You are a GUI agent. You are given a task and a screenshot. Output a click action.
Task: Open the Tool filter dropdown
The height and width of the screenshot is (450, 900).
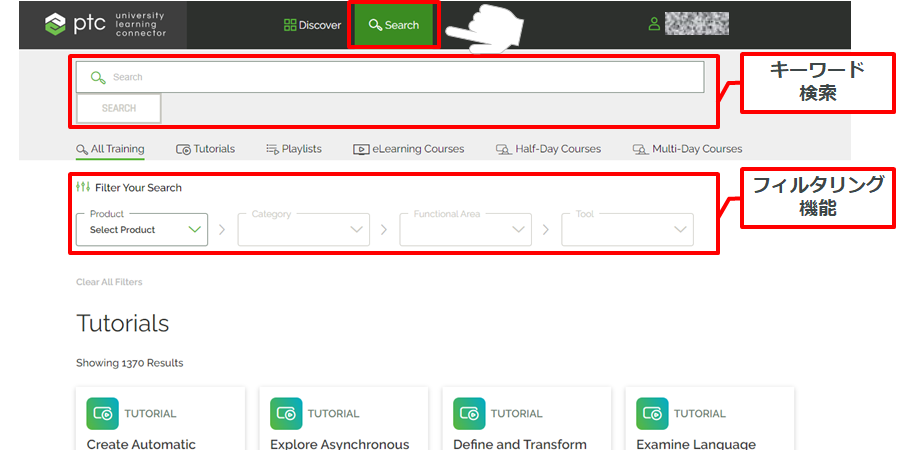pos(627,229)
